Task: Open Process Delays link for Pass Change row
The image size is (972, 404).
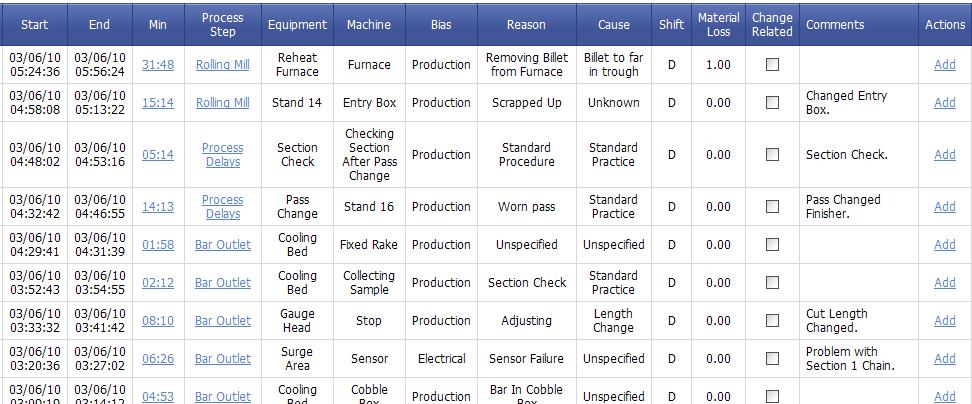Action: click(223, 206)
